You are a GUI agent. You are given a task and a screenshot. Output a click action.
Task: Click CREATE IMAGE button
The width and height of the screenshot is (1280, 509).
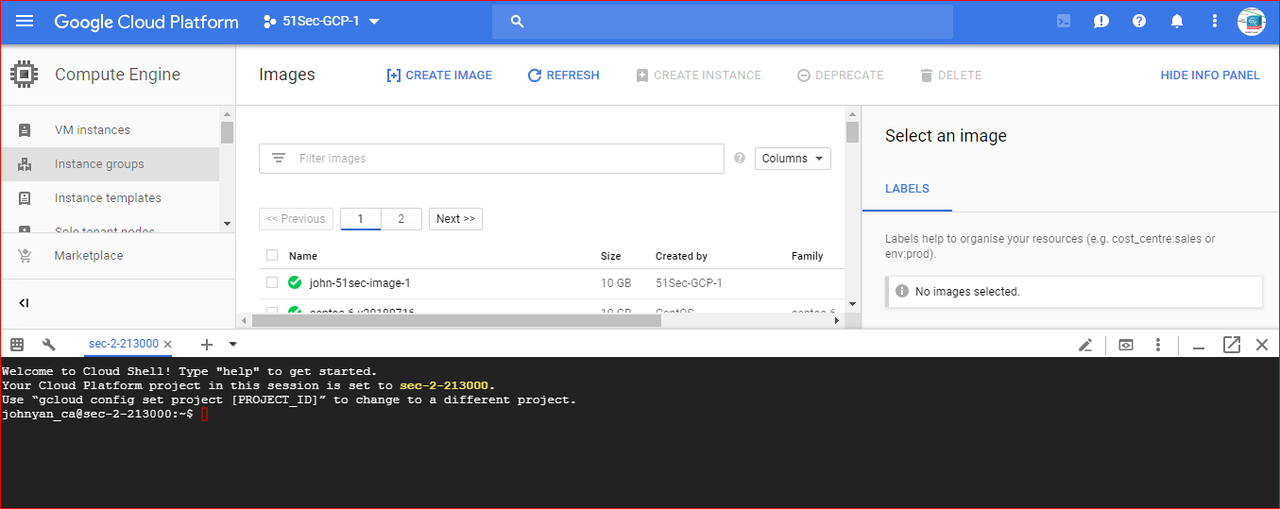pos(439,75)
